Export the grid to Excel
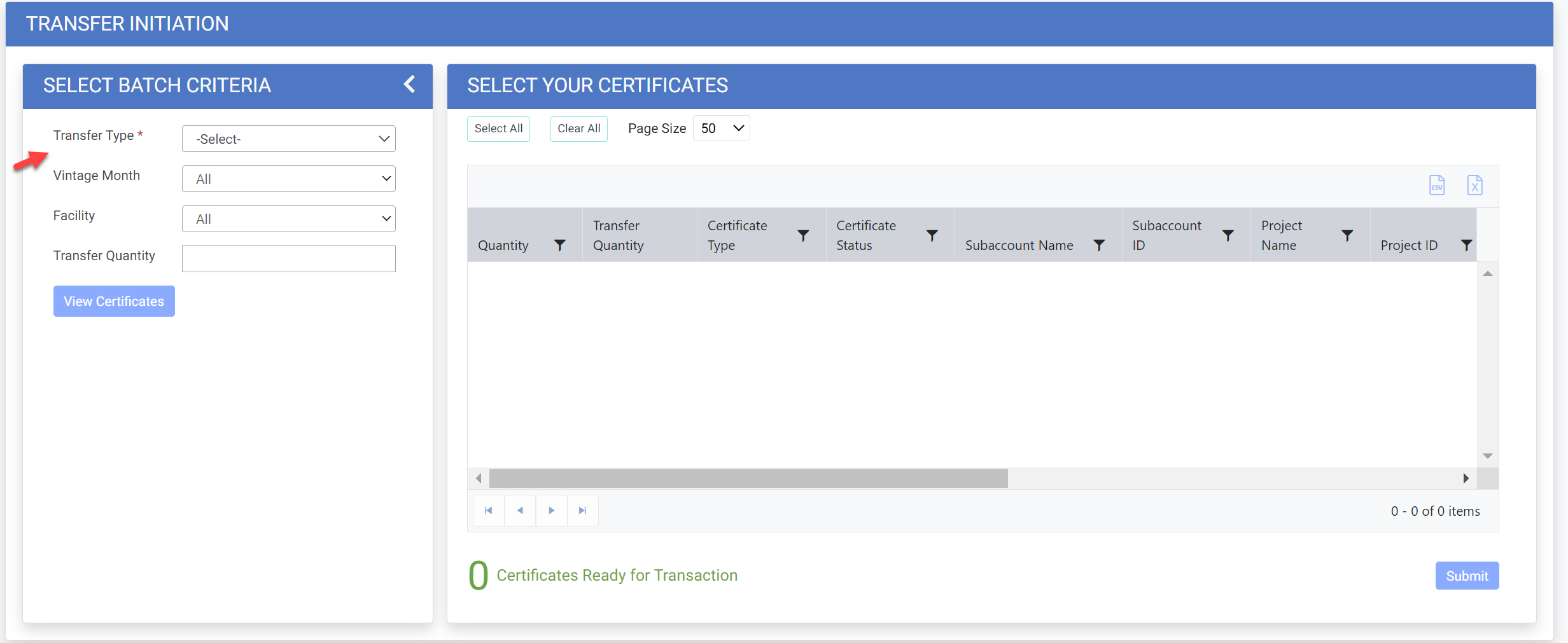 [x=1474, y=185]
